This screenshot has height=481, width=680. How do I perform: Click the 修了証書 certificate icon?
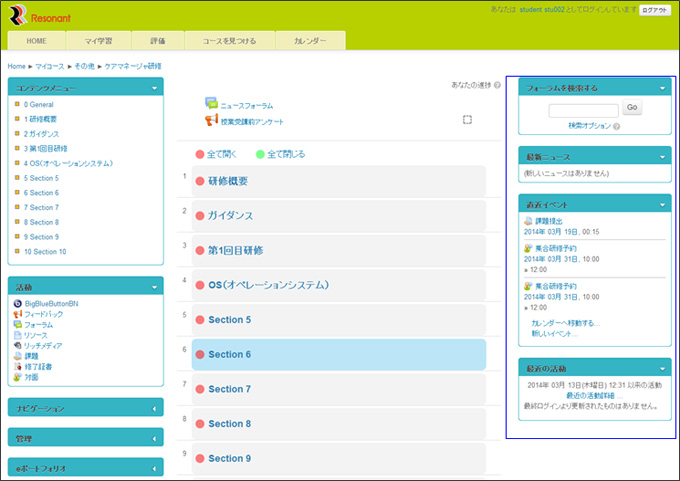[x=18, y=367]
